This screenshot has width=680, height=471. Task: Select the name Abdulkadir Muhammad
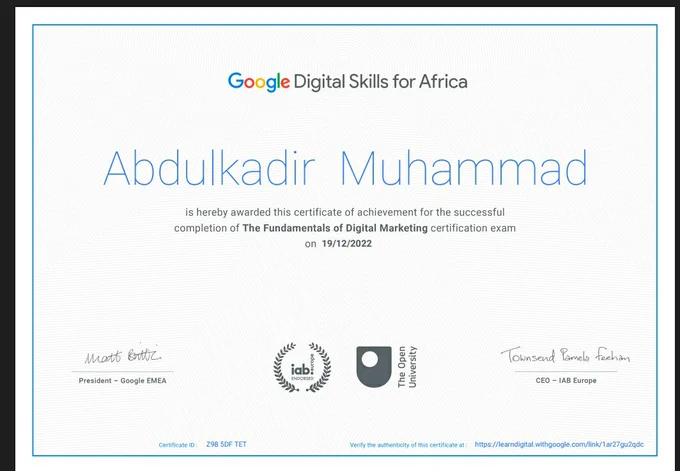coord(345,169)
